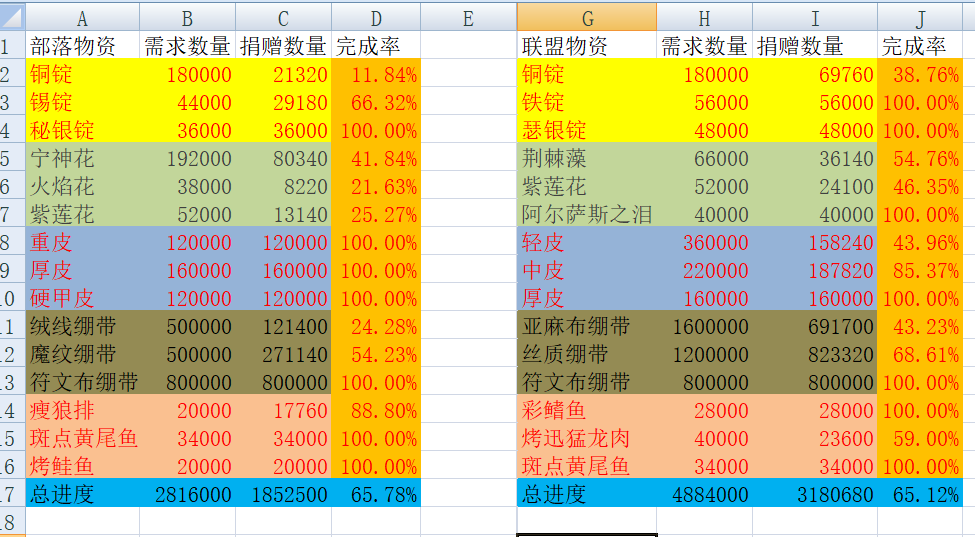975x537 pixels.
Task: Select the highlighted column G header
Action: pos(587,17)
